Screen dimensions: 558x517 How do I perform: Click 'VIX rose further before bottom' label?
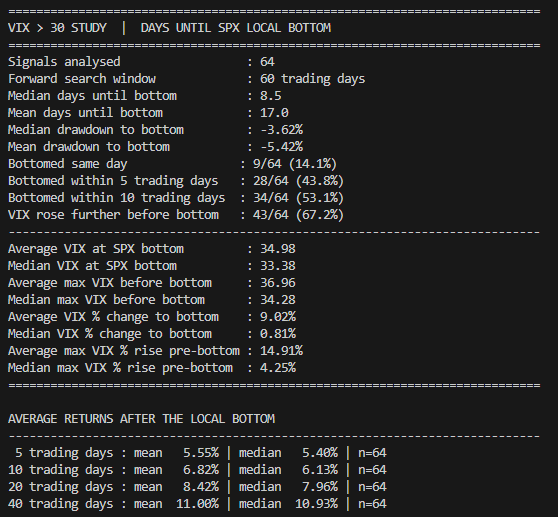(113, 215)
